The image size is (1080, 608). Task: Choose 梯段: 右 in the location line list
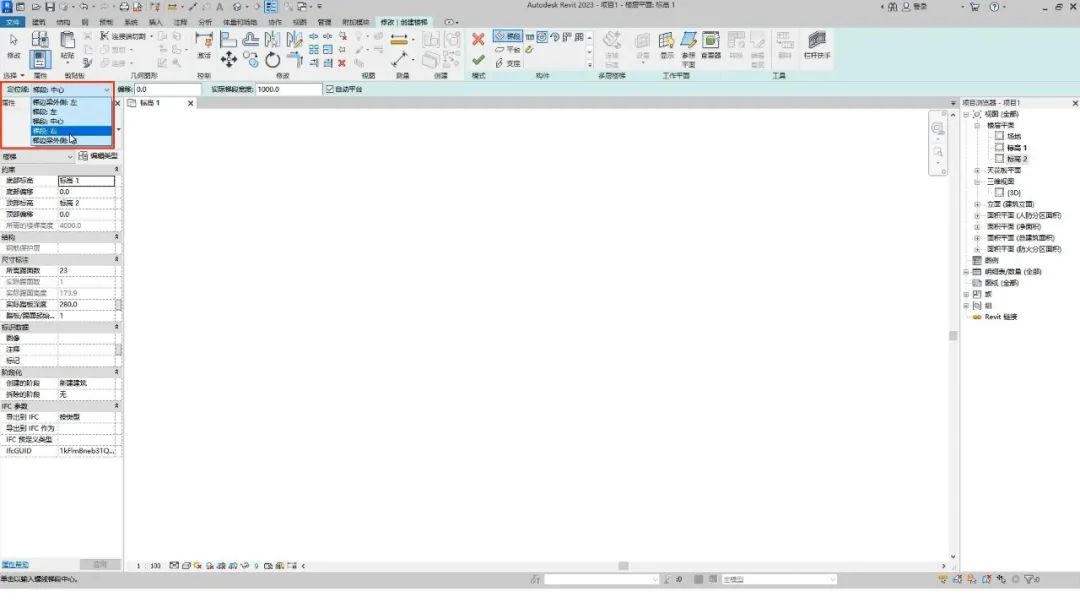pyautogui.click(x=71, y=131)
